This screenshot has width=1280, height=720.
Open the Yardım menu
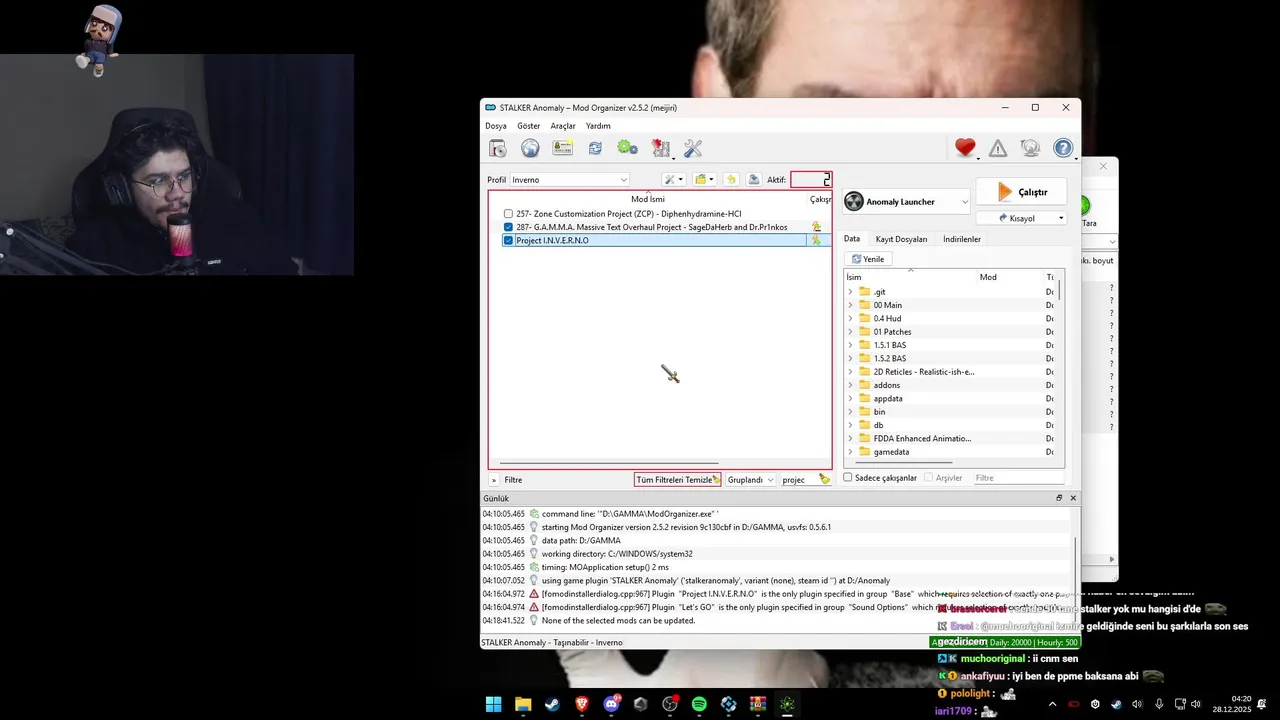[x=598, y=126]
